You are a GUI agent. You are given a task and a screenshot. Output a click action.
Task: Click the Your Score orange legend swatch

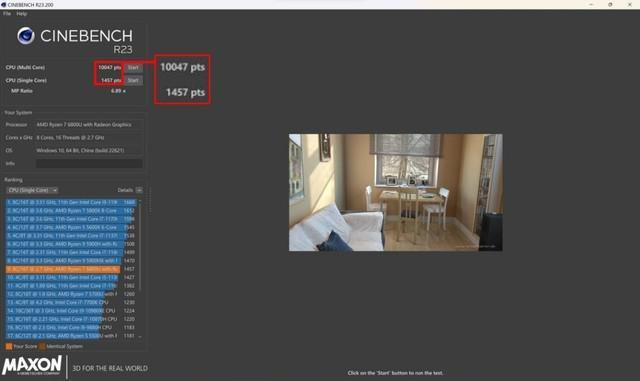click(x=9, y=346)
